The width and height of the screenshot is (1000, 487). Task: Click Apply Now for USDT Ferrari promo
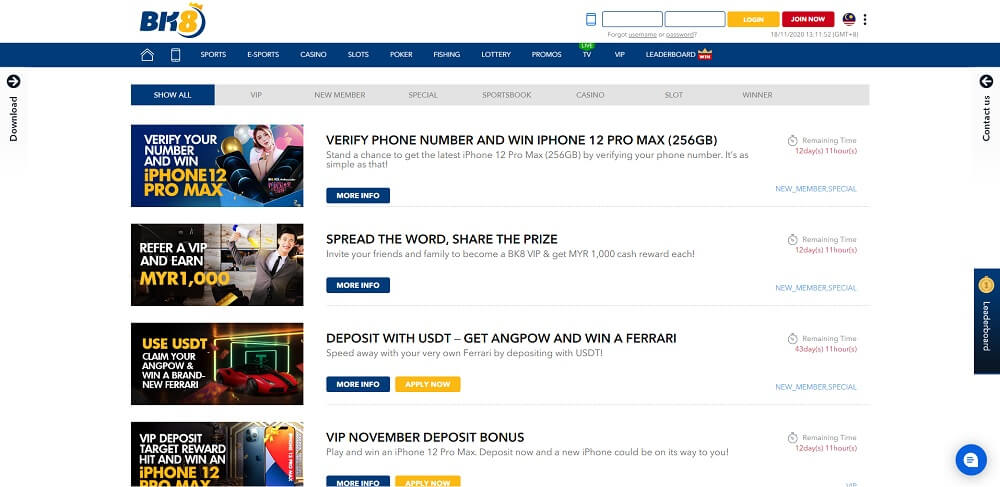click(428, 384)
